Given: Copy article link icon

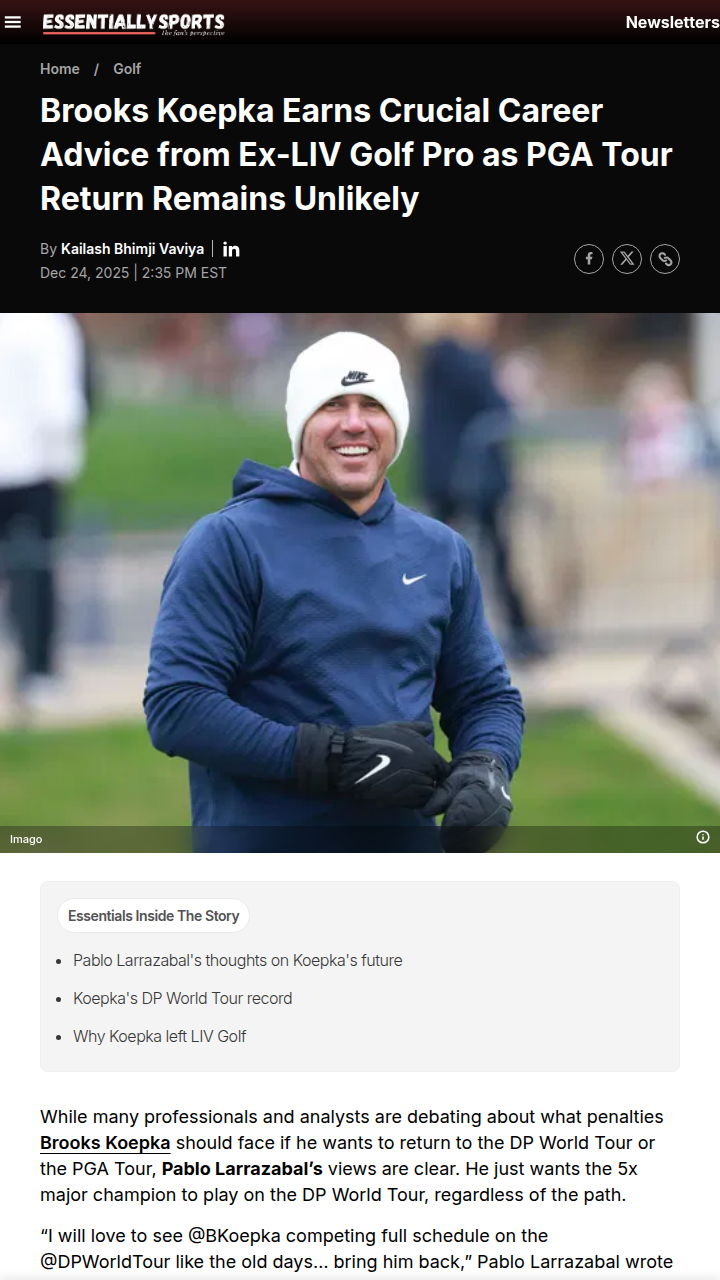Looking at the screenshot, I should point(665,259).
